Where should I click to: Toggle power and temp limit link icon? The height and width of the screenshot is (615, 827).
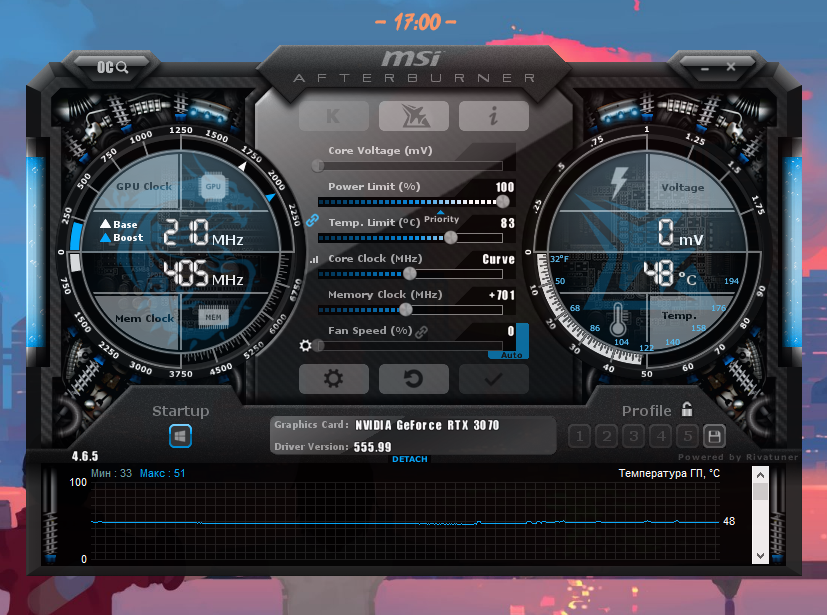(x=312, y=220)
